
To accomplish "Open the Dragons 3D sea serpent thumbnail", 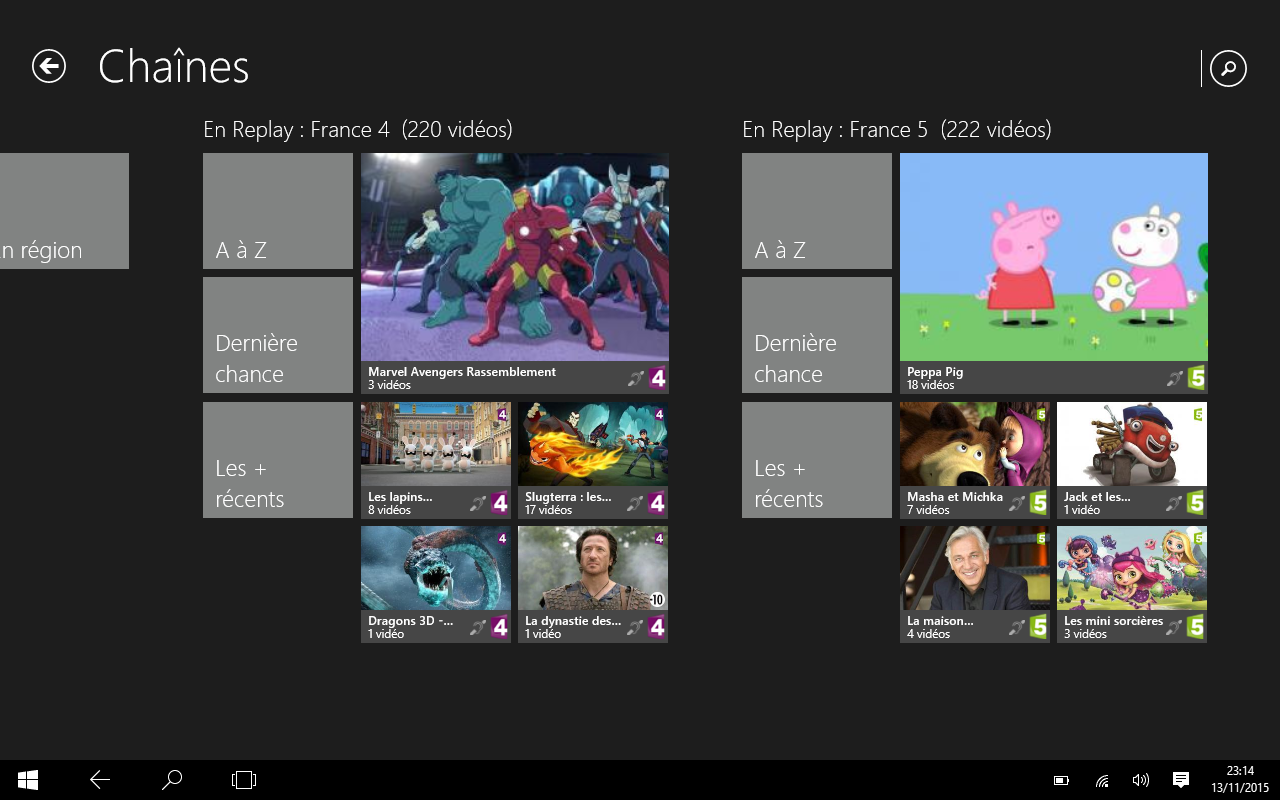I will click(x=436, y=569).
